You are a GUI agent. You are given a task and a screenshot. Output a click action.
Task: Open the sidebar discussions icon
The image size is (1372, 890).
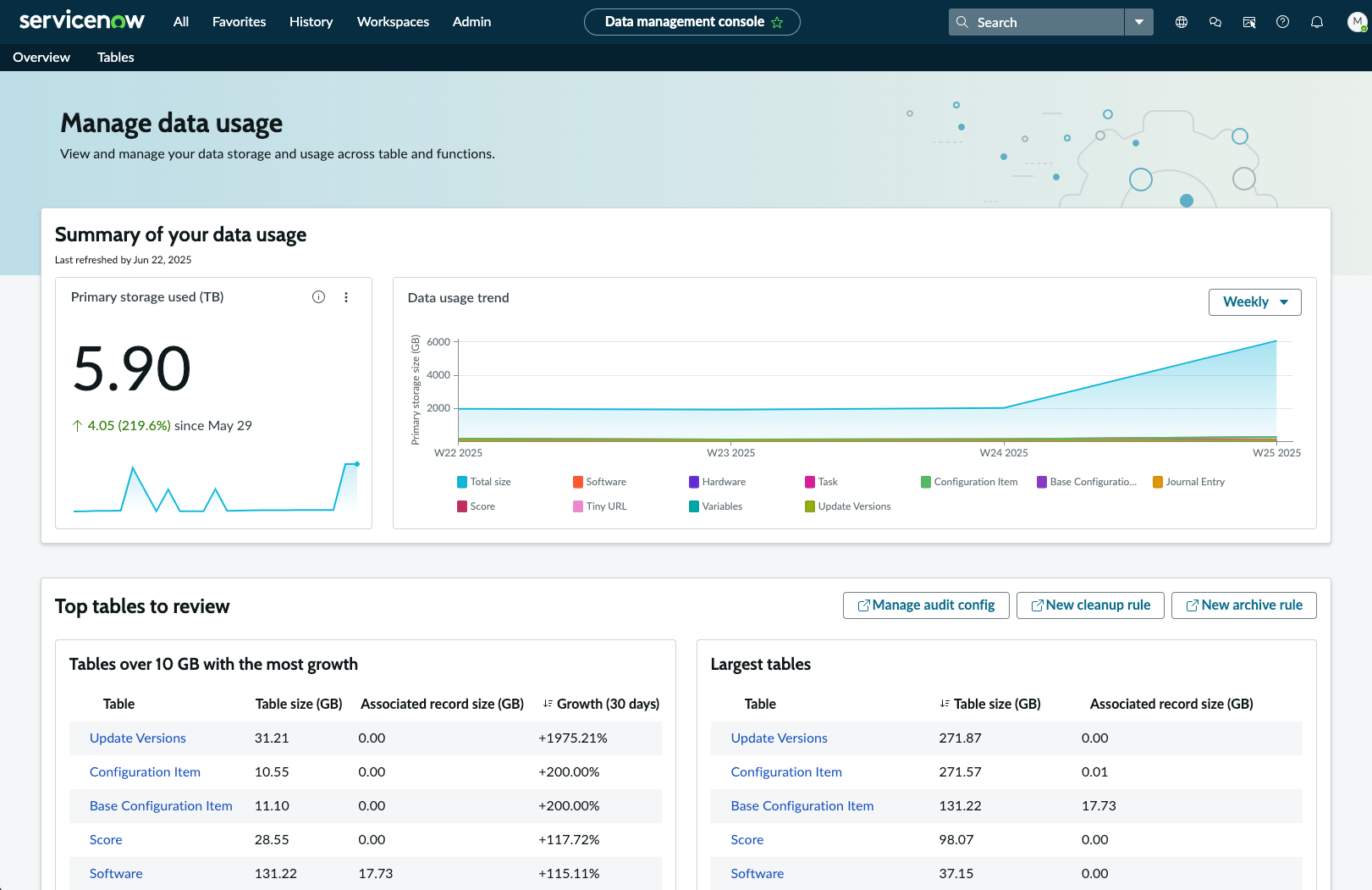(1249, 22)
